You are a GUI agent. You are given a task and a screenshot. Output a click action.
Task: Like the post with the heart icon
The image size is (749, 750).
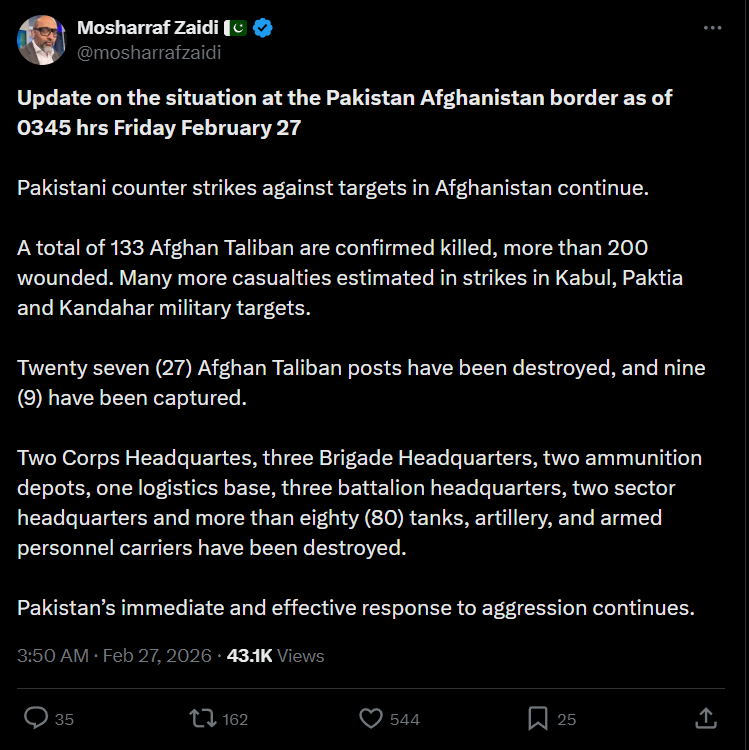click(x=371, y=718)
